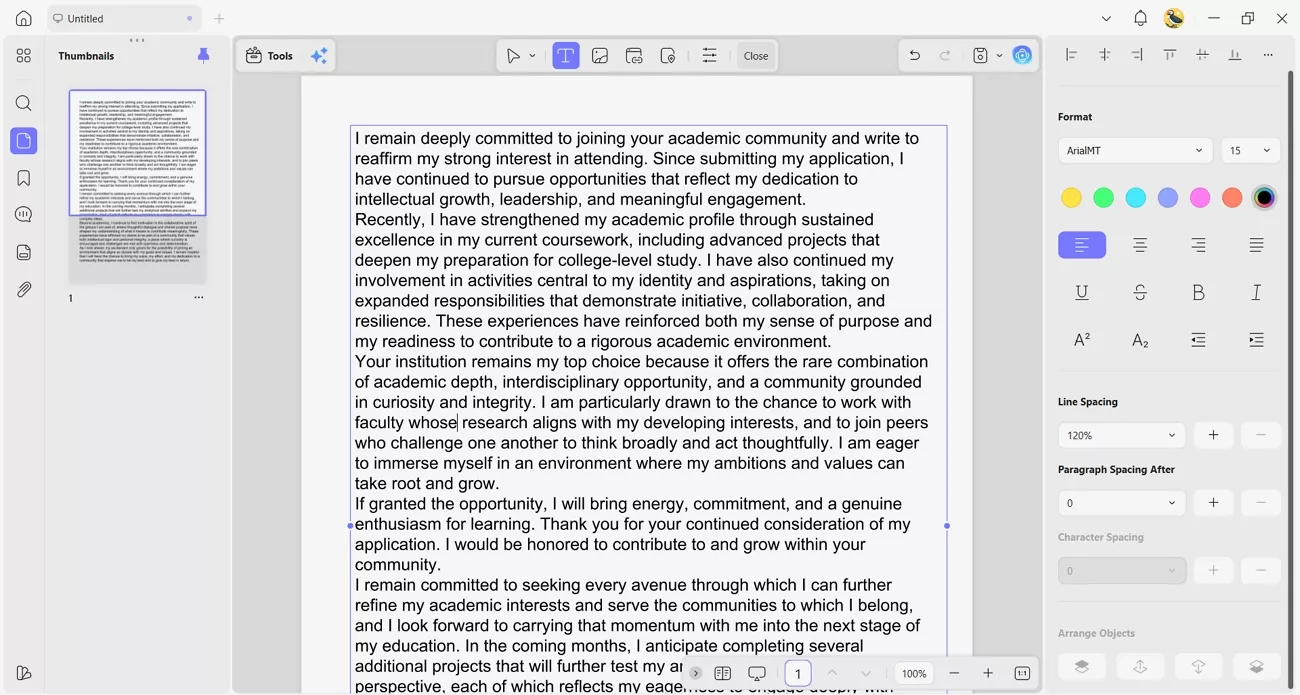Insert a link with the link tool
This screenshot has width=1300, height=695.
click(x=634, y=55)
